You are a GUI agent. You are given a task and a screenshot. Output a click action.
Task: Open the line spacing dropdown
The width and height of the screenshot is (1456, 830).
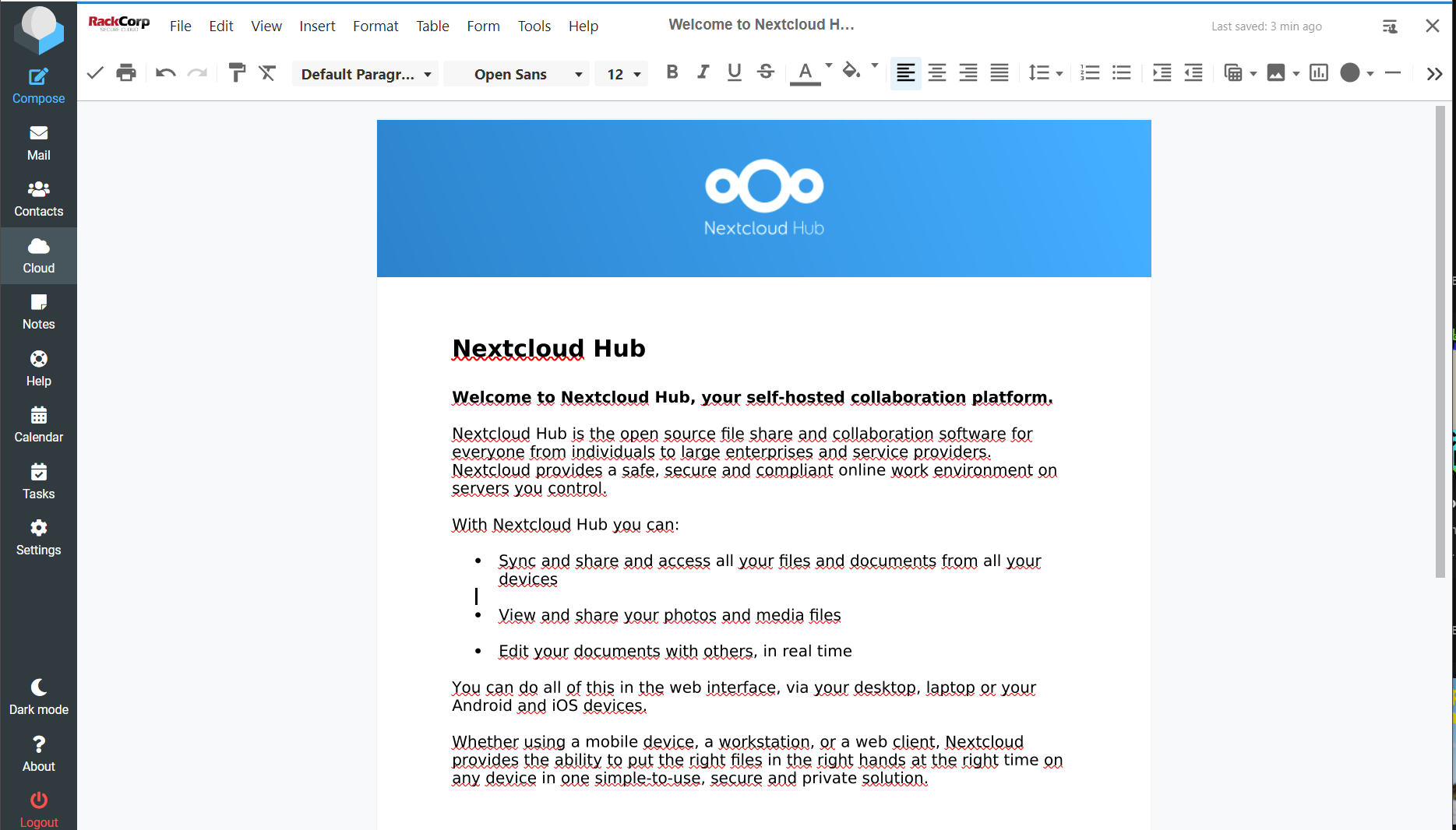[x=1045, y=73]
